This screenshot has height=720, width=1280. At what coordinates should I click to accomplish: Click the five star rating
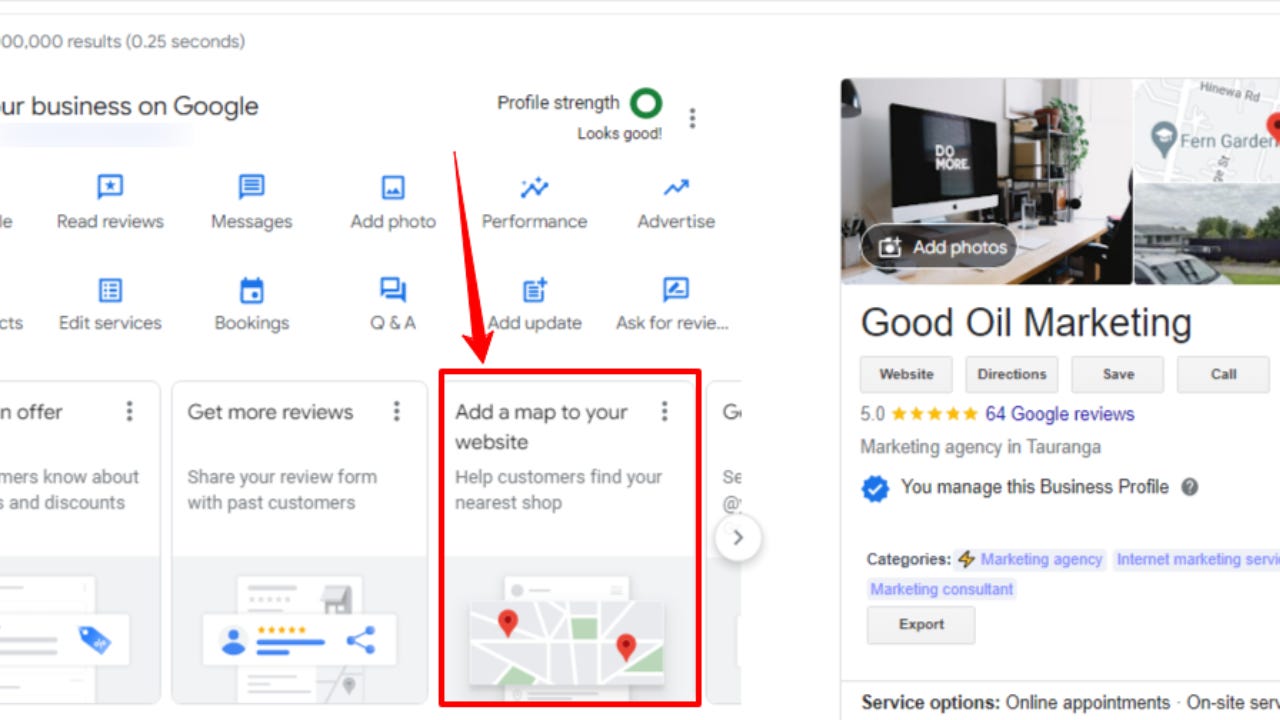click(934, 414)
